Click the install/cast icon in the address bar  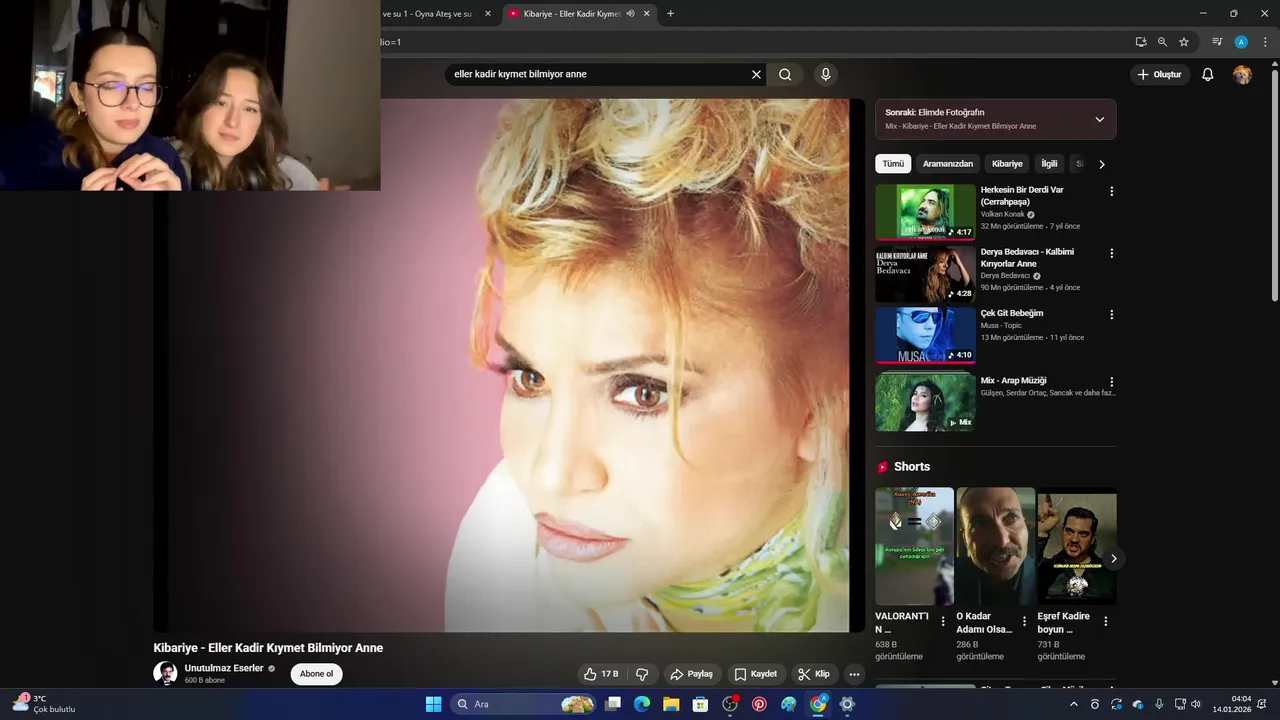1141,42
